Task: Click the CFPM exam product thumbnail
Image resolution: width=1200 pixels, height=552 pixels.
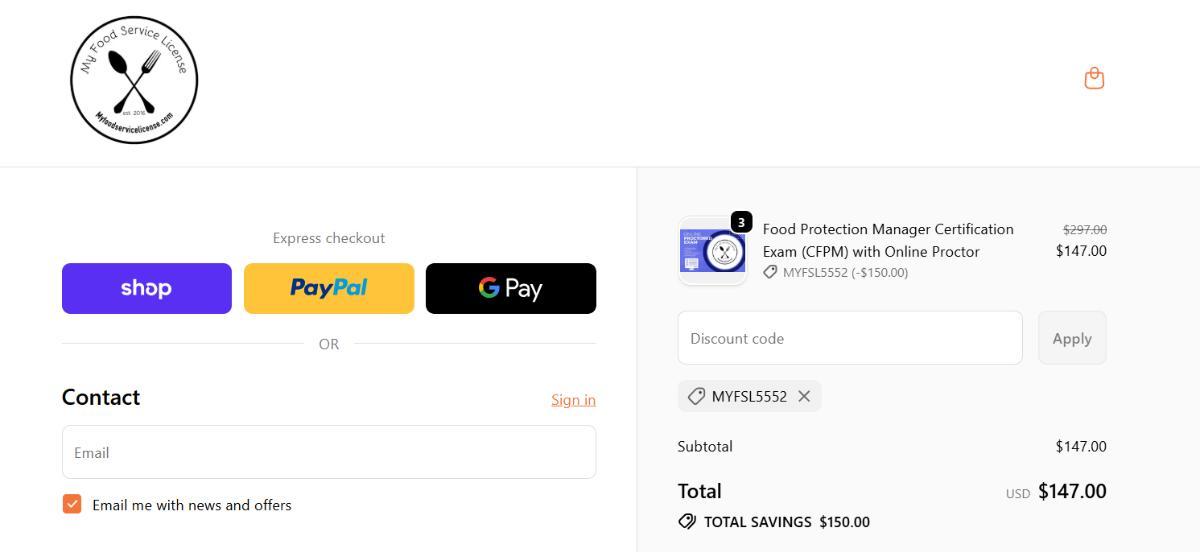Action: coord(712,251)
